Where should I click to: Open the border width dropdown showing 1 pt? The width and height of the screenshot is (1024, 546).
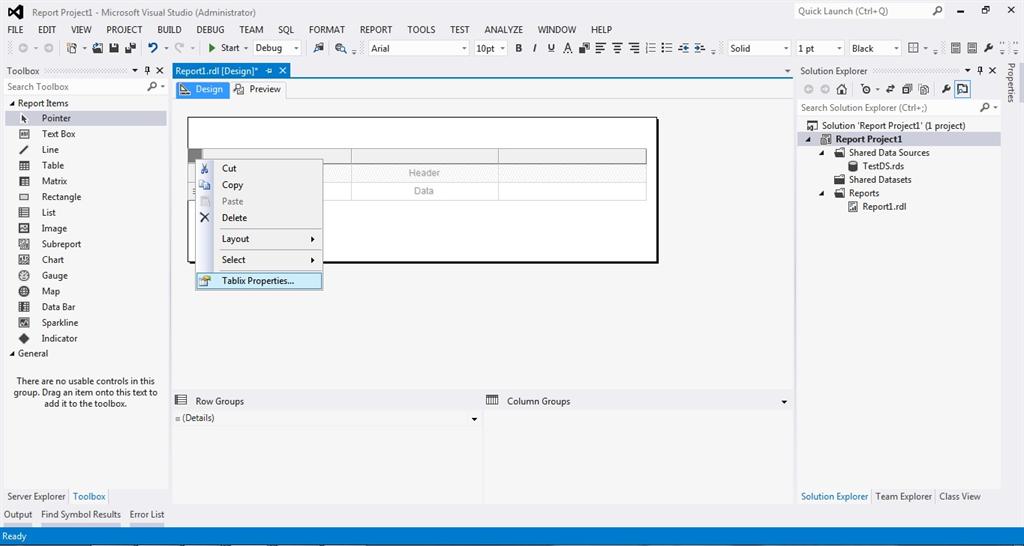[839, 48]
